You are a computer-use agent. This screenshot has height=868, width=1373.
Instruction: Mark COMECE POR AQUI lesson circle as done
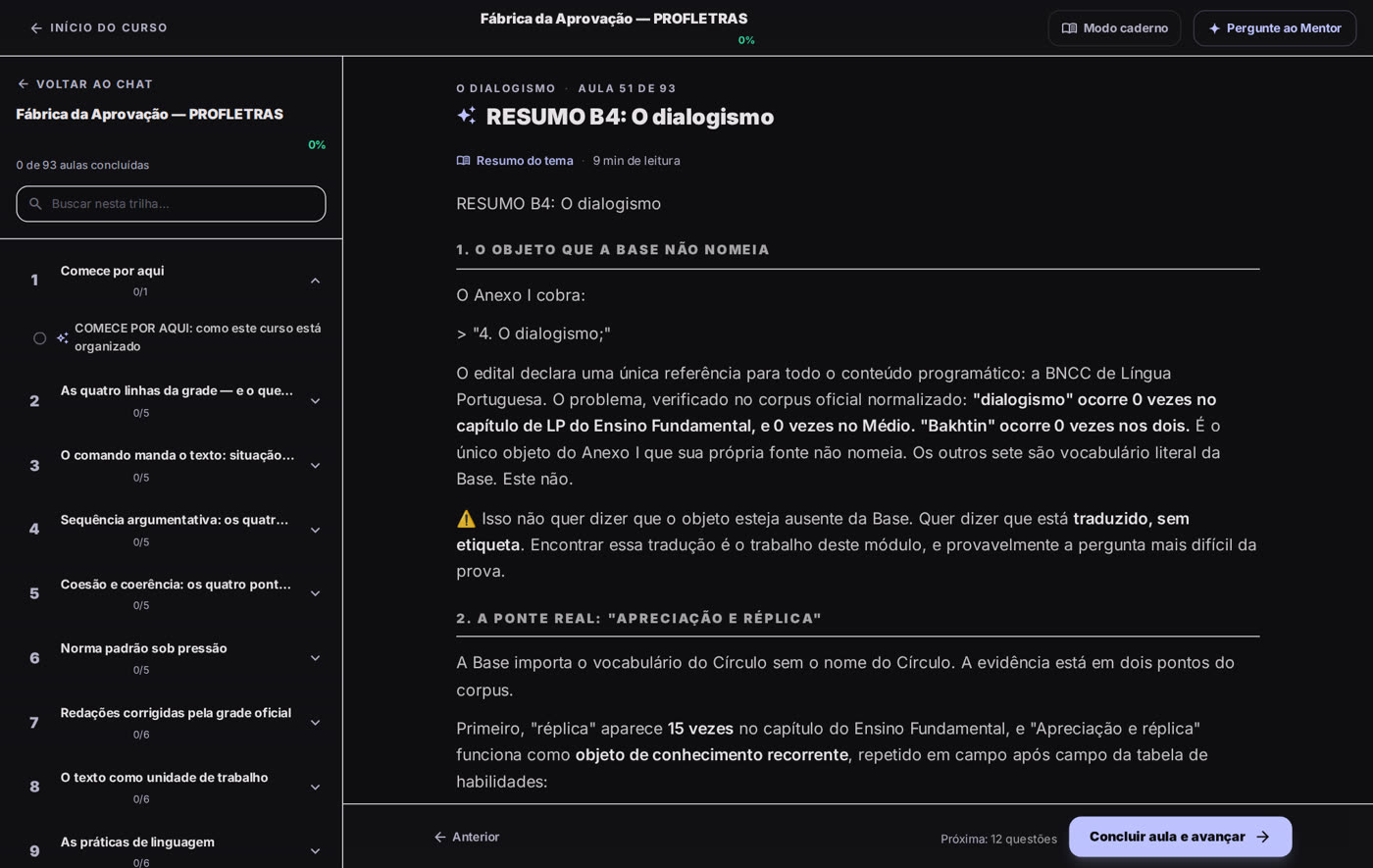[x=40, y=338]
